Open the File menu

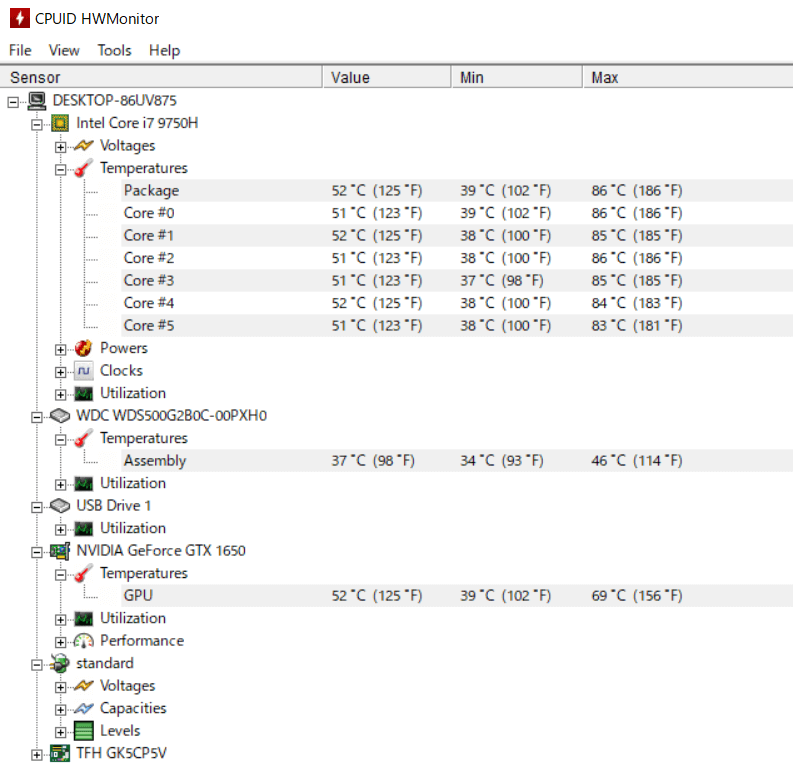(20, 51)
